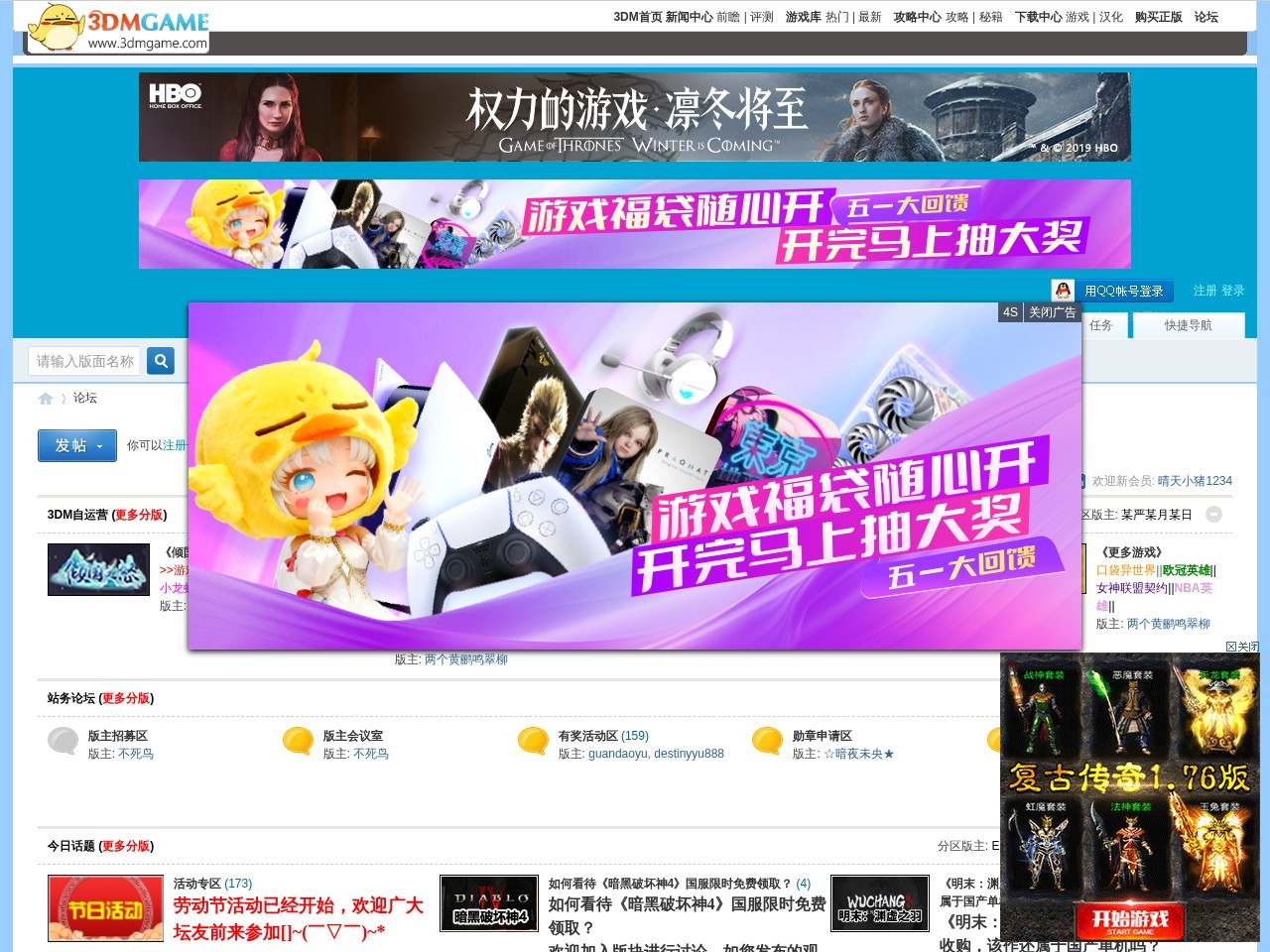The image size is (1270, 952).
Task: Open the 劳动节活动已经开始 red post
Action: [299, 918]
